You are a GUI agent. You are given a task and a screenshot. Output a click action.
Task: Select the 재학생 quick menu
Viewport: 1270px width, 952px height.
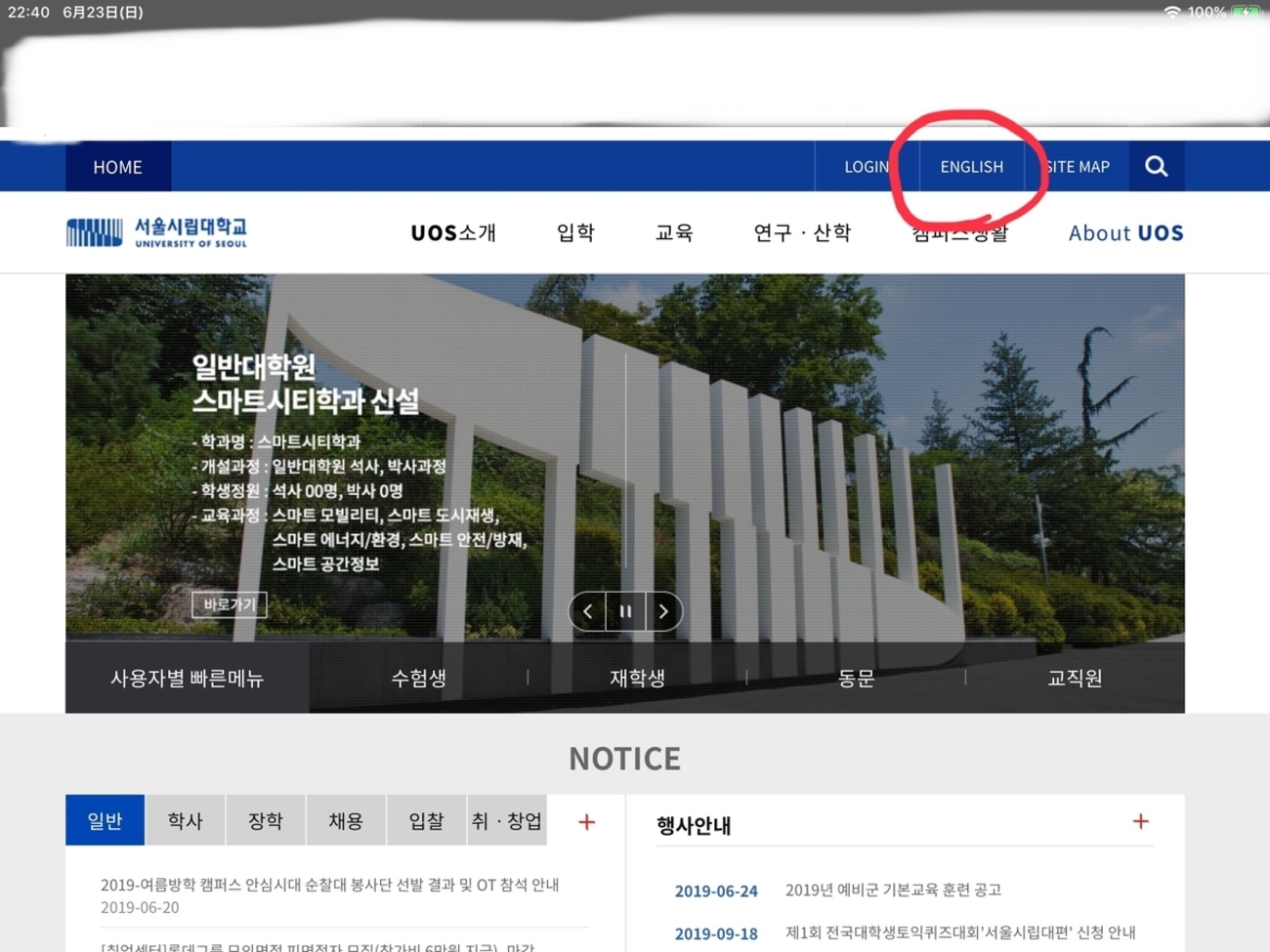pyautogui.click(x=638, y=678)
